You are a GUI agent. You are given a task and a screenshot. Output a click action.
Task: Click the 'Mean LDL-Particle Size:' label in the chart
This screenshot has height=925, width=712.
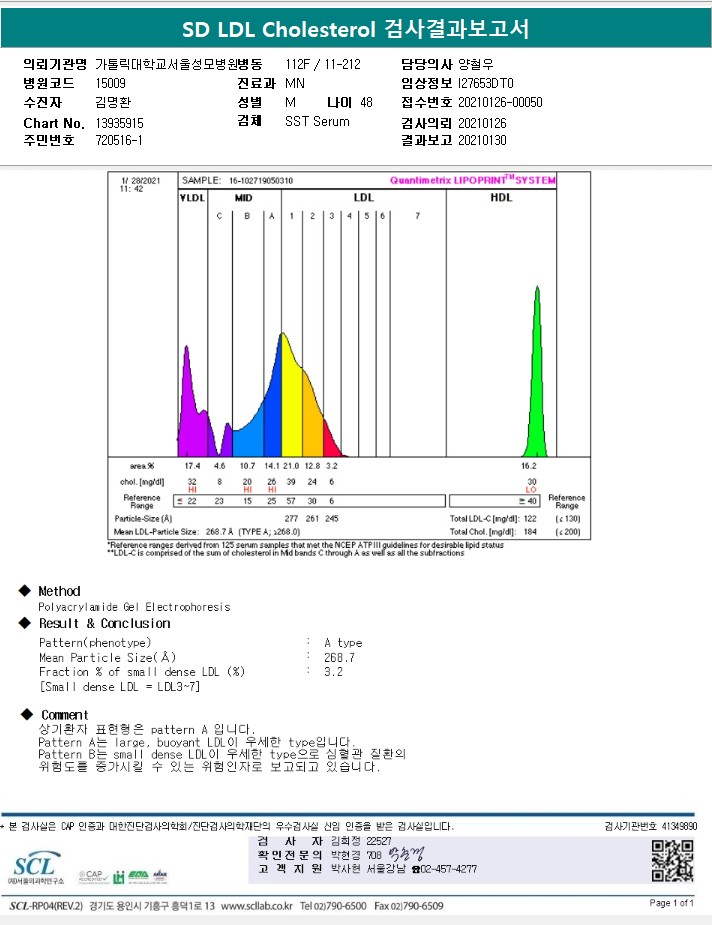[x=156, y=532]
